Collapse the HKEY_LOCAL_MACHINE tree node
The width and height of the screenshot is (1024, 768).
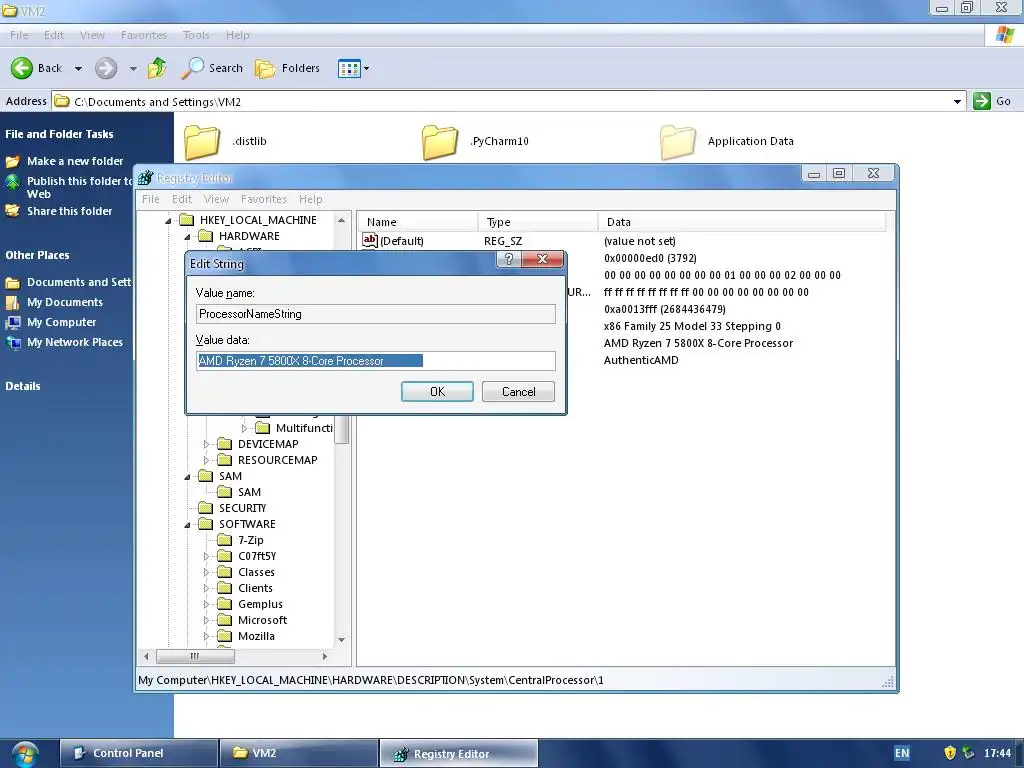point(168,221)
